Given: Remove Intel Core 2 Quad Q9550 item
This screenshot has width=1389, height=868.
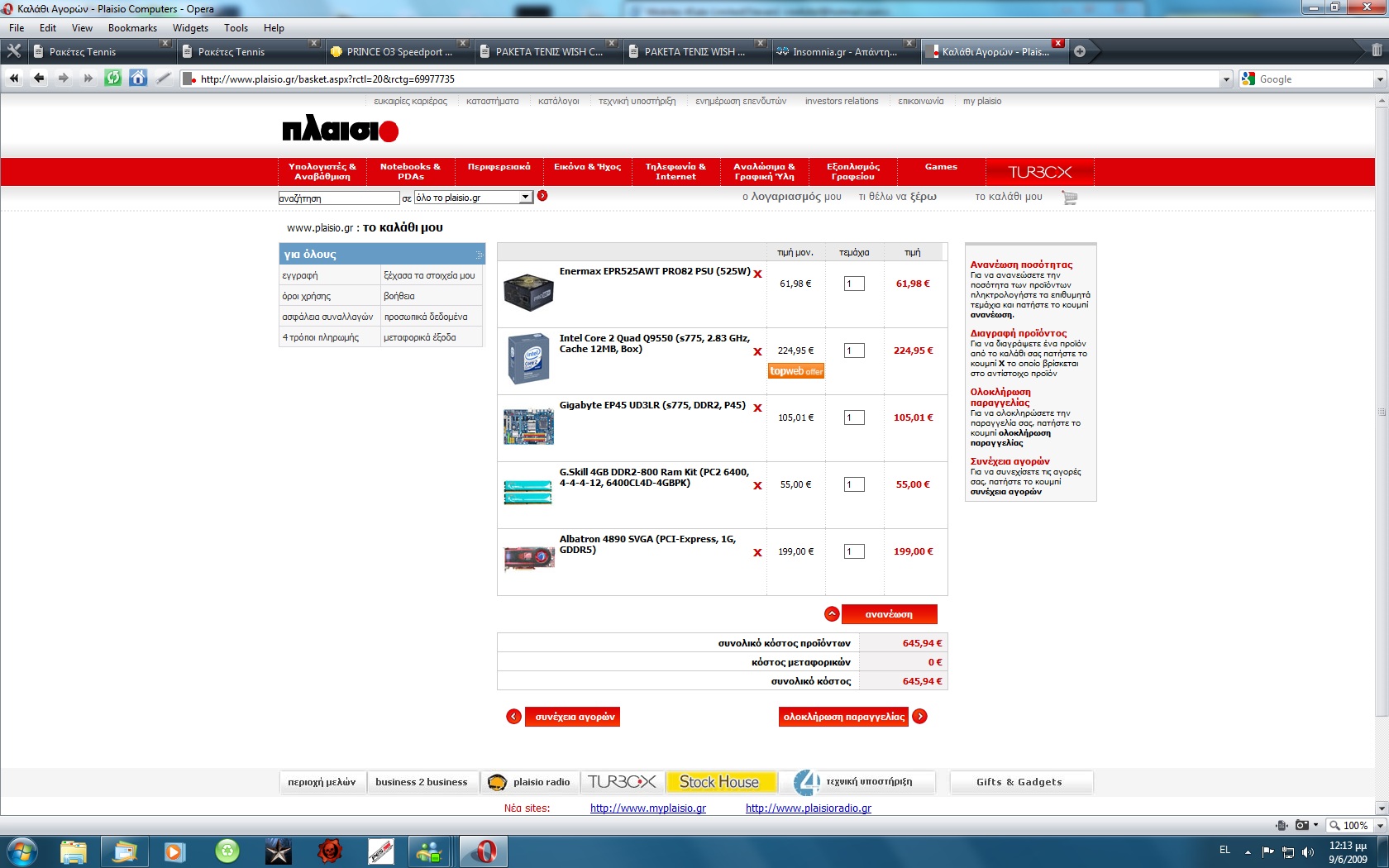Looking at the screenshot, I should click(757, 351).
